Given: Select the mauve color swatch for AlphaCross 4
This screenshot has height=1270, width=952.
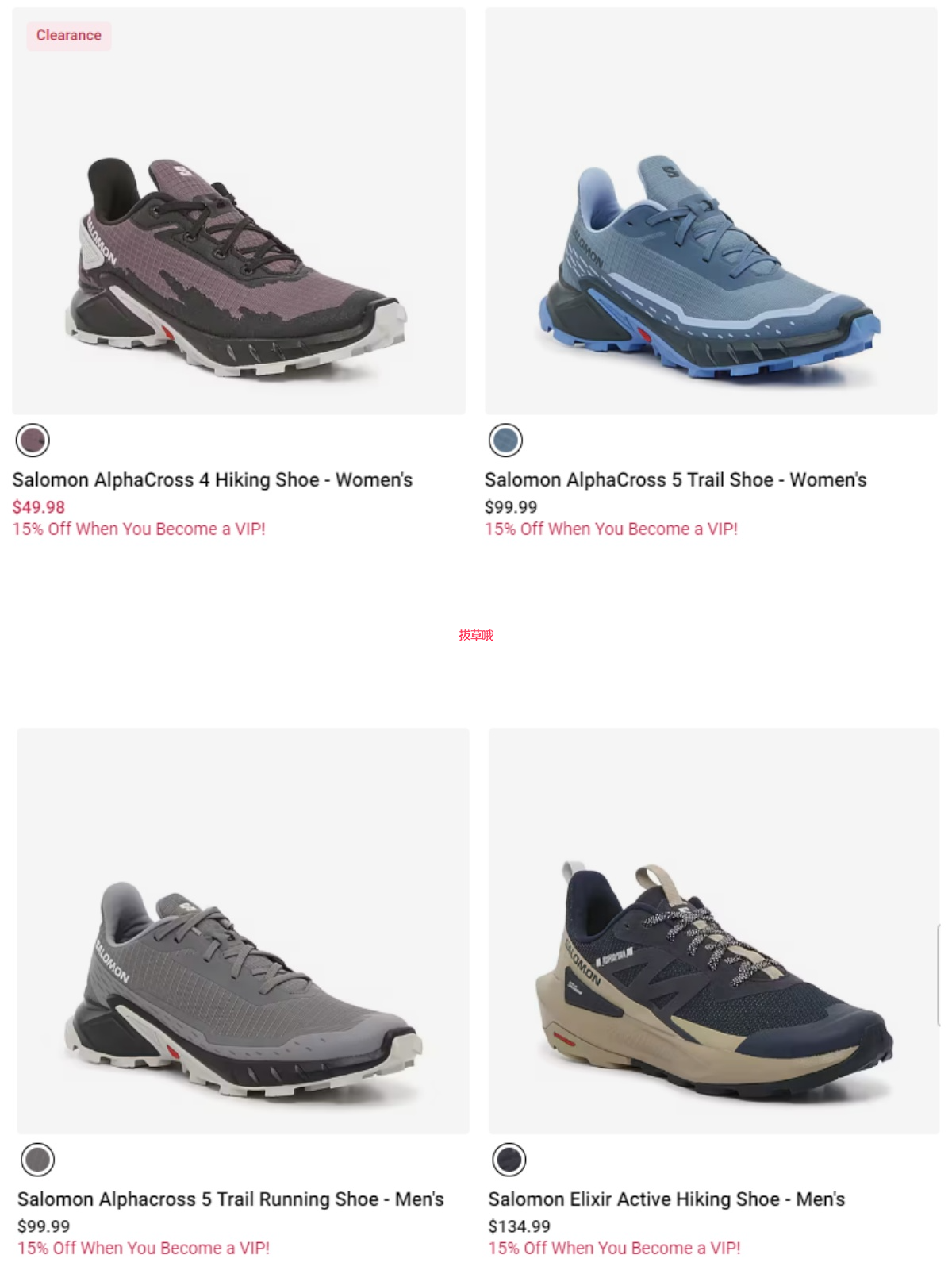Looking at the screenshot, I should (33, 440).
